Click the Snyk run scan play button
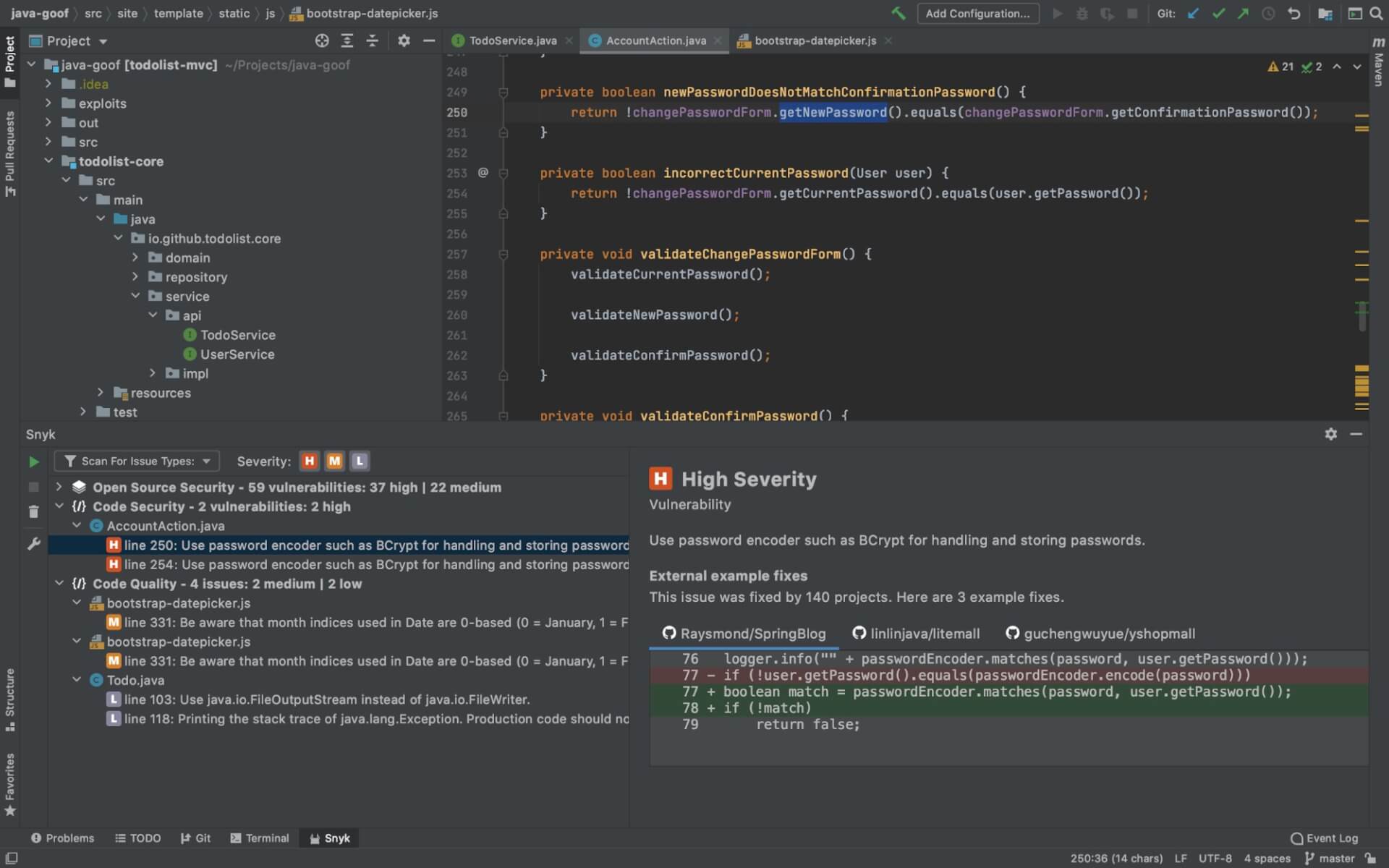This screenshot has width=1389, height=868. (x=33, y=461)
